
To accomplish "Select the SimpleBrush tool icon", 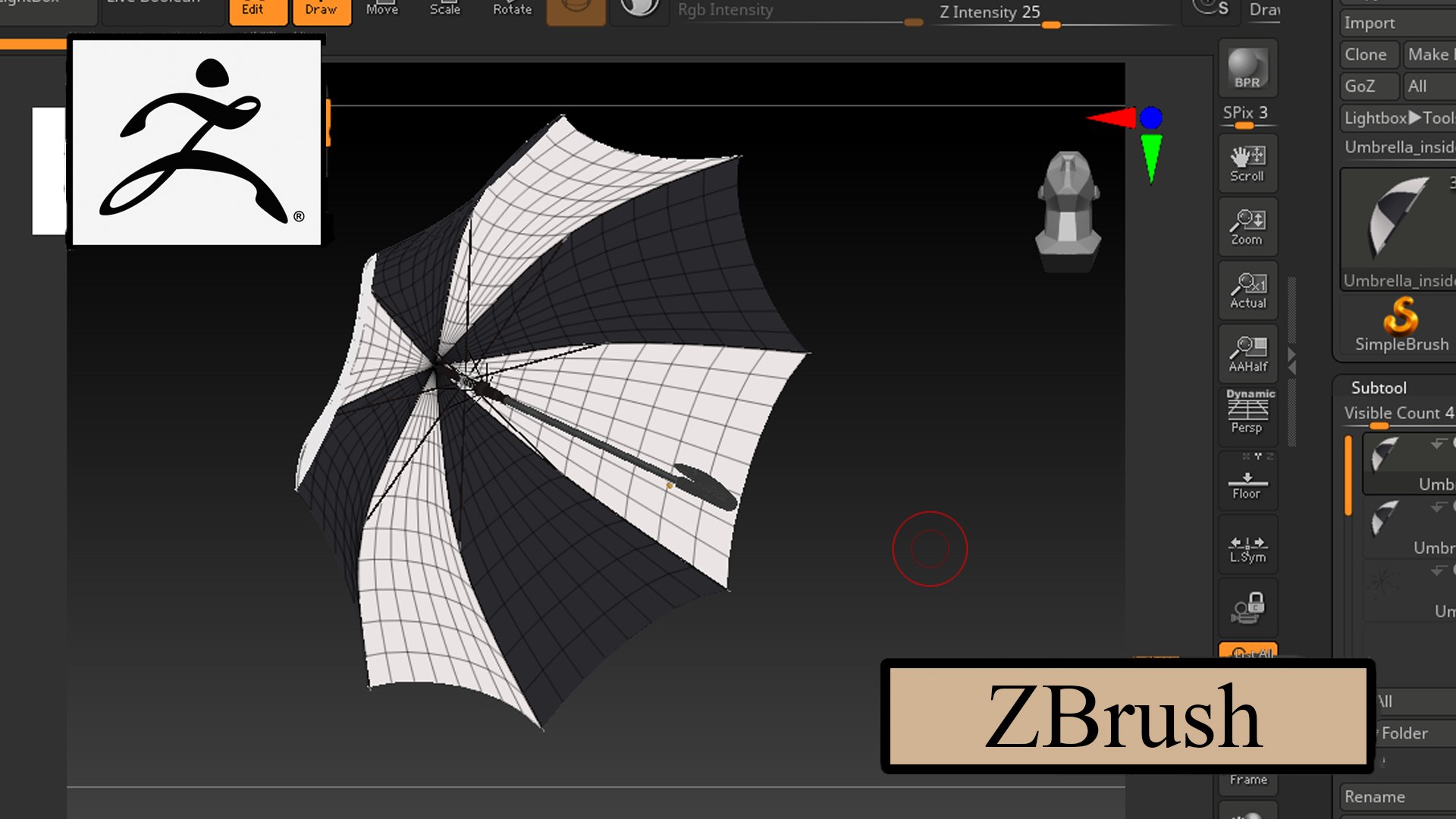I will (1400, 326).
